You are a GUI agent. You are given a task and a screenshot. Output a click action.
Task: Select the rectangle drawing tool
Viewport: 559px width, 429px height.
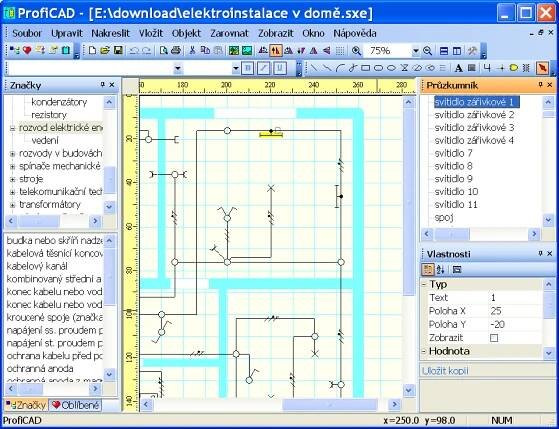pos(365,68)
